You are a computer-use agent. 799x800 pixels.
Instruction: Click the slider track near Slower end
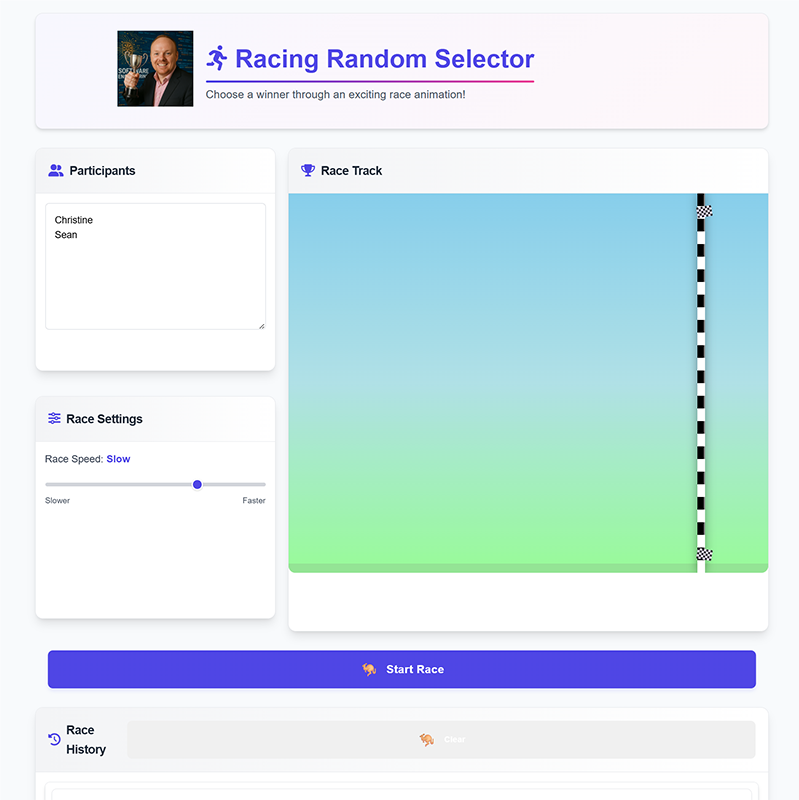[x=56, y=484]
